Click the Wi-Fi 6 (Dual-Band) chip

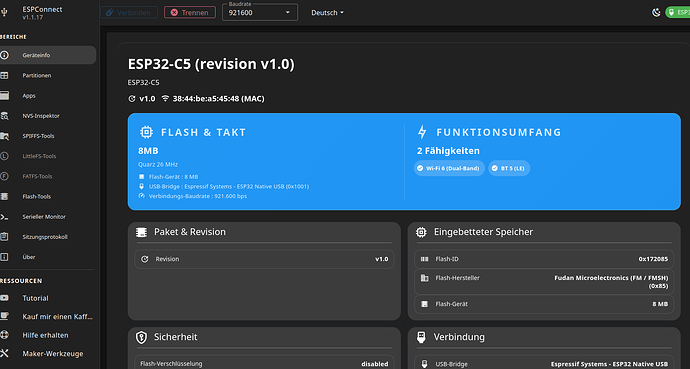pos(449,168)
